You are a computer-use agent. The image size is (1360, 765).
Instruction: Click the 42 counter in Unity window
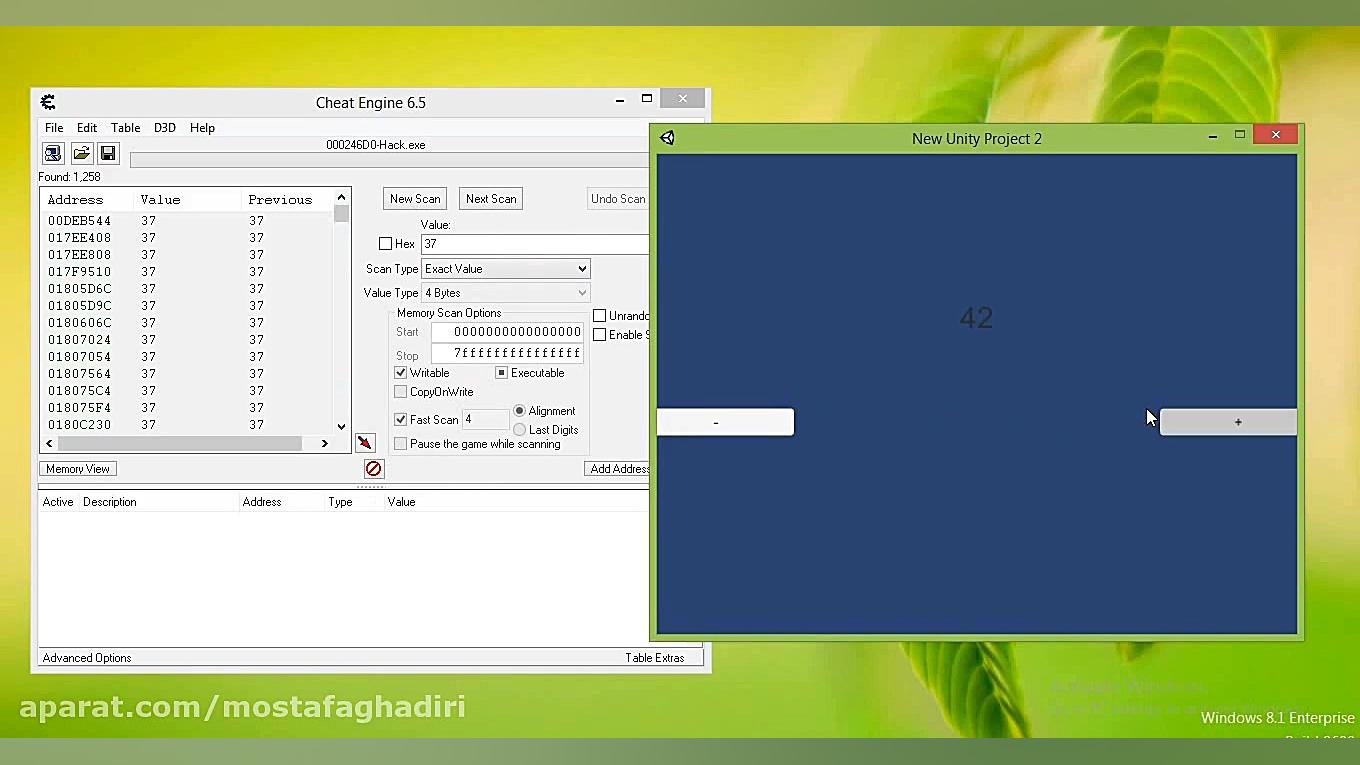tap(976, 318)
